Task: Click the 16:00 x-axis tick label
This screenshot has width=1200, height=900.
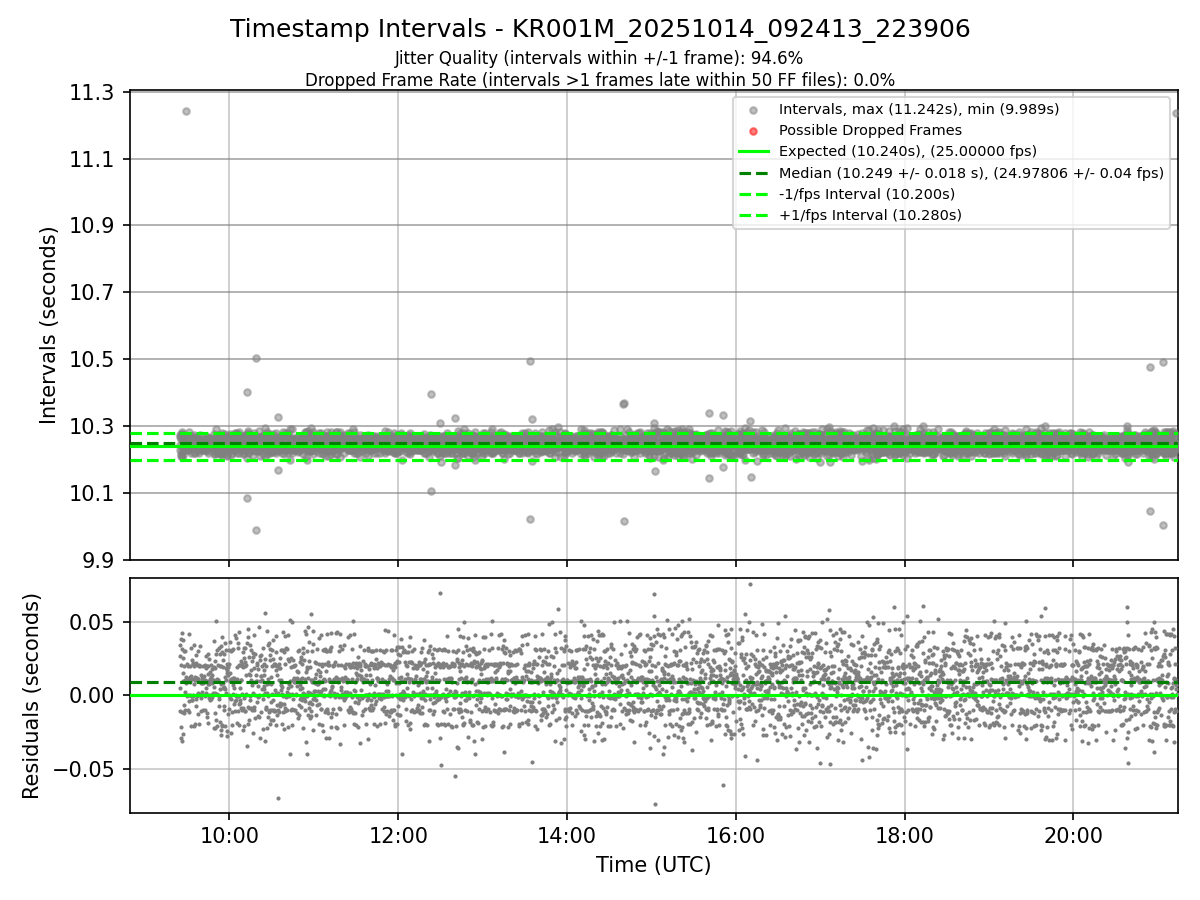Action: [736, 835]
